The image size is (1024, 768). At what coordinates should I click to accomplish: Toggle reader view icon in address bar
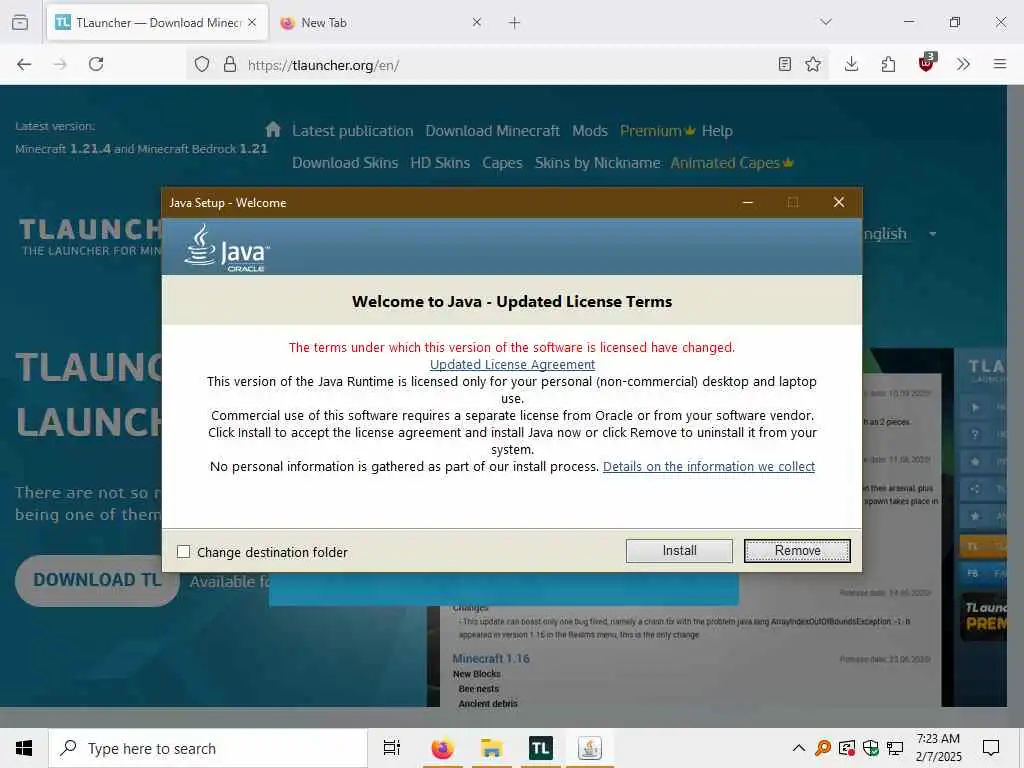pos(785,64)
